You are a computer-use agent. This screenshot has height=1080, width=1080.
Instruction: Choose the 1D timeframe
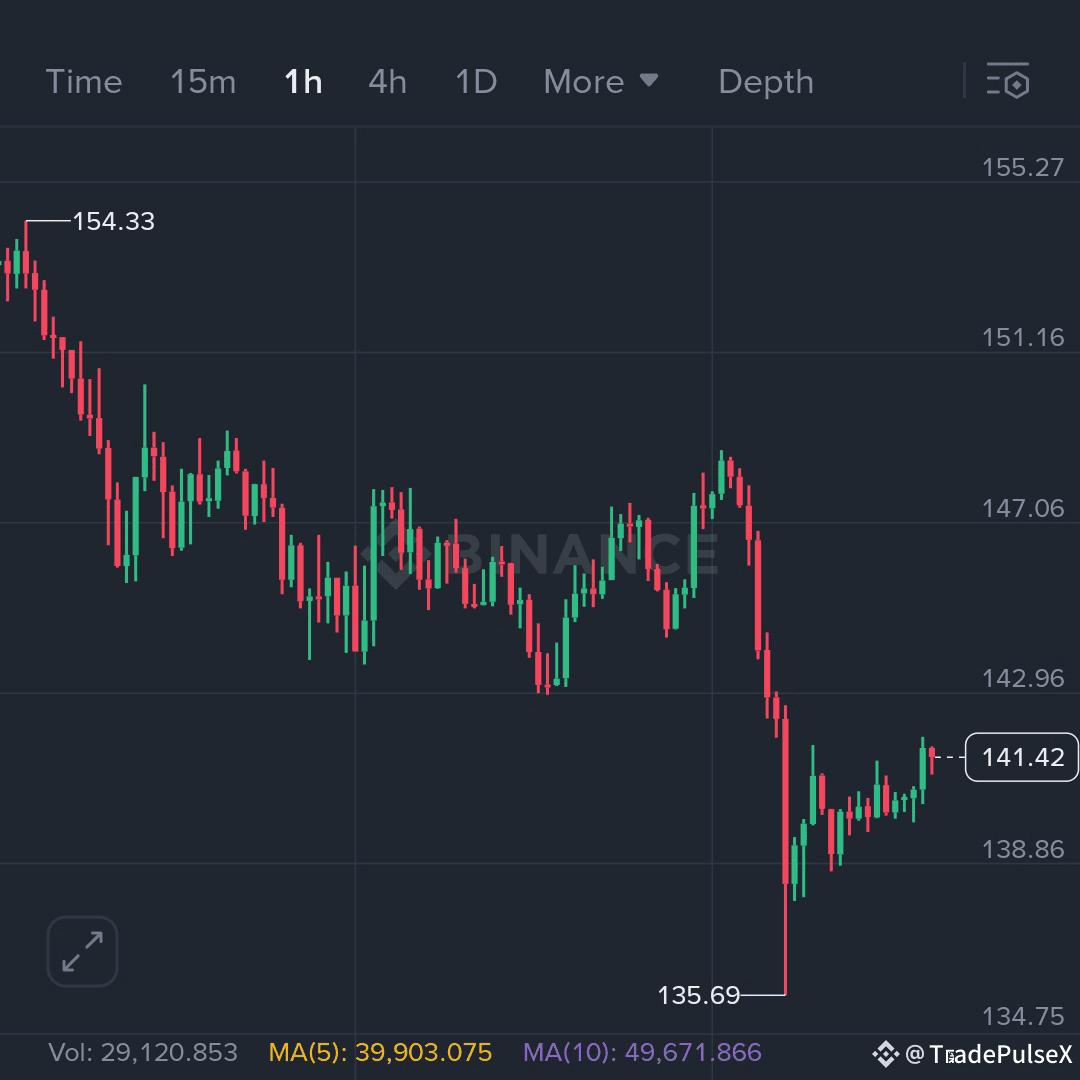tap(476, 82)
